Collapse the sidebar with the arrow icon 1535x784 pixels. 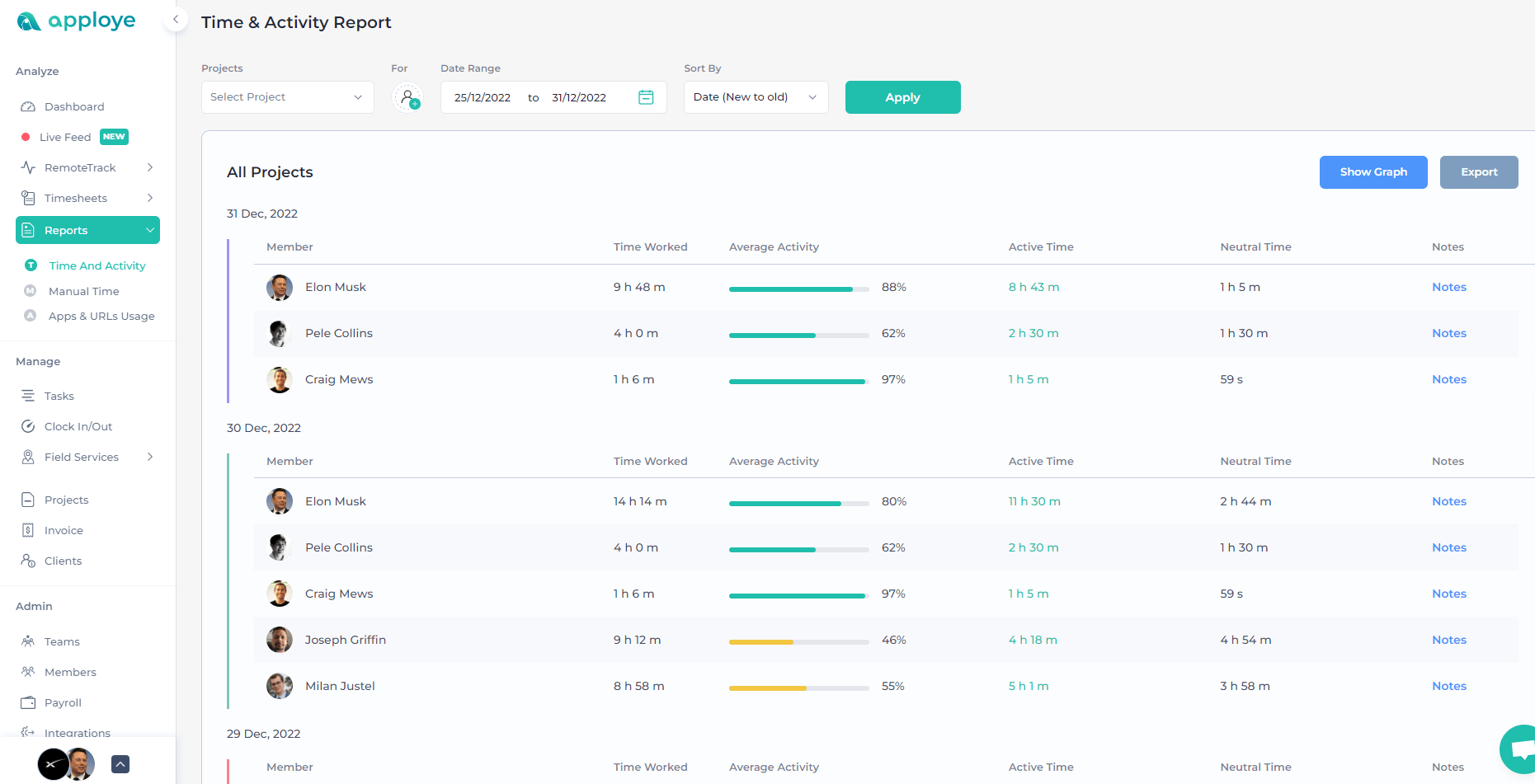[175, 19]
